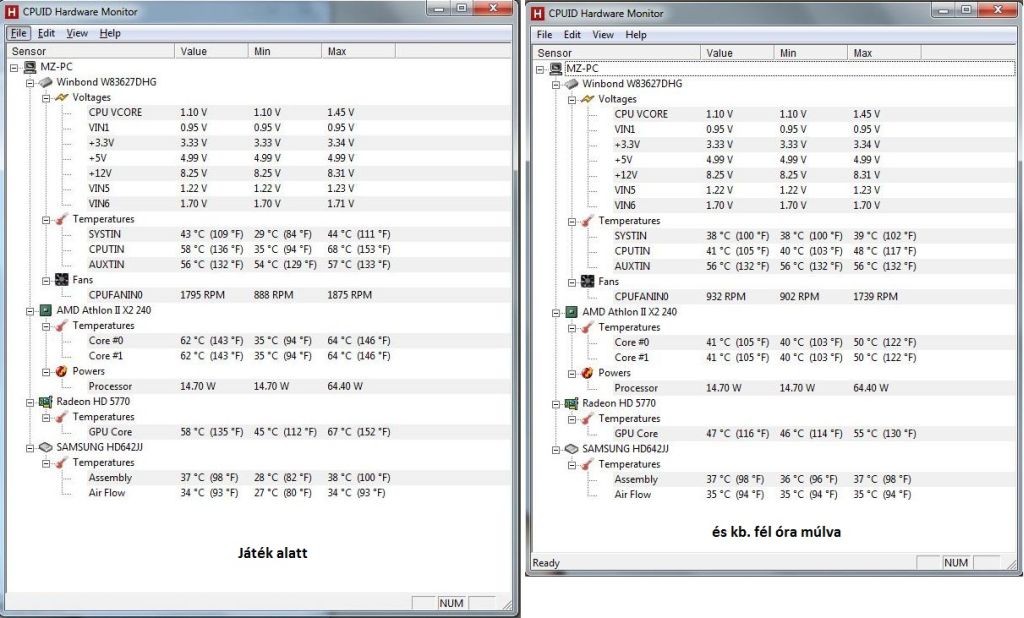This screenshot has height=618, width=1024.
Task: Open Help menu in right window
Action: click(635, 35)
